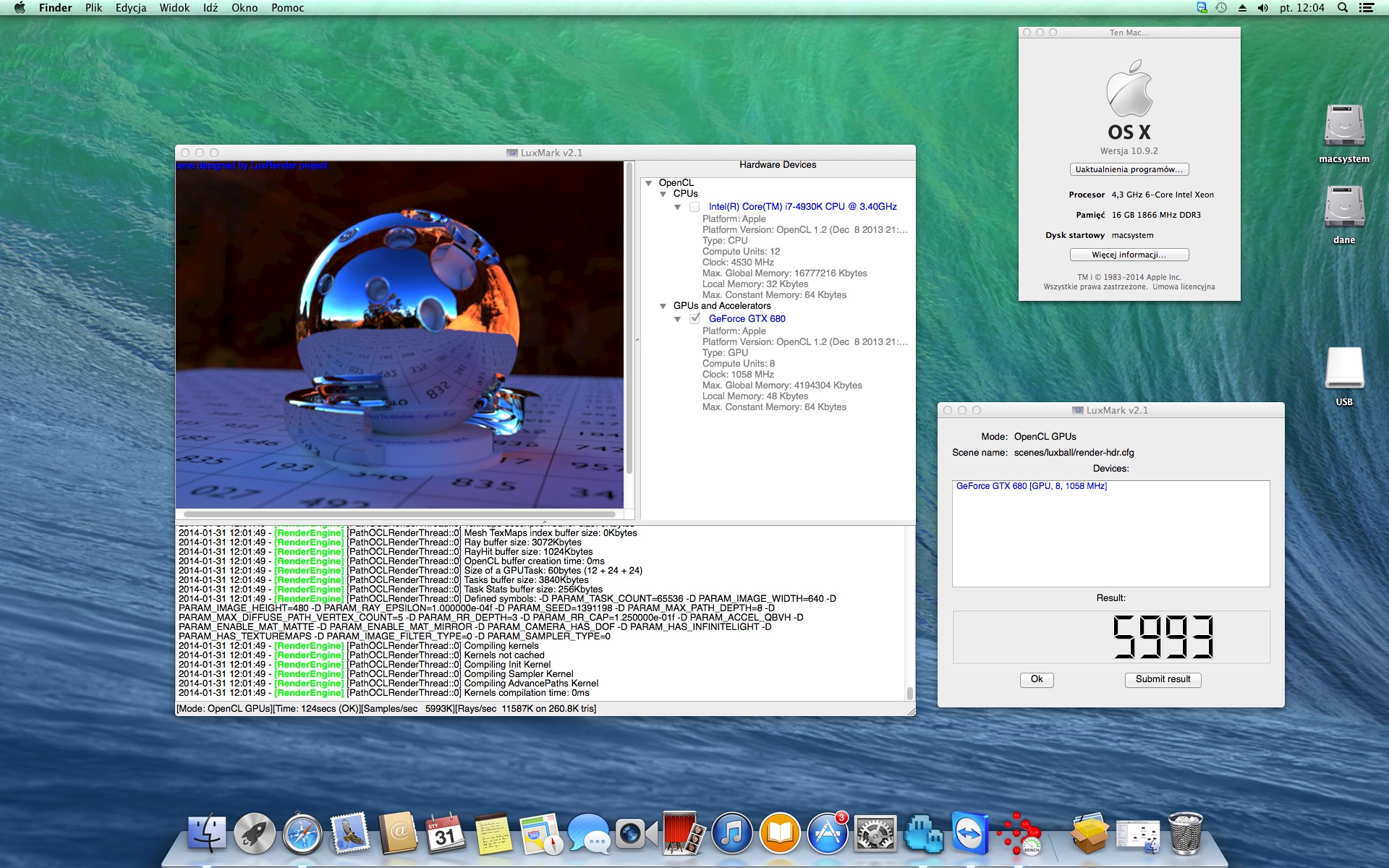Open Finder from the Dock
This screenshot has height=868, width=1389.
(207, 834)
